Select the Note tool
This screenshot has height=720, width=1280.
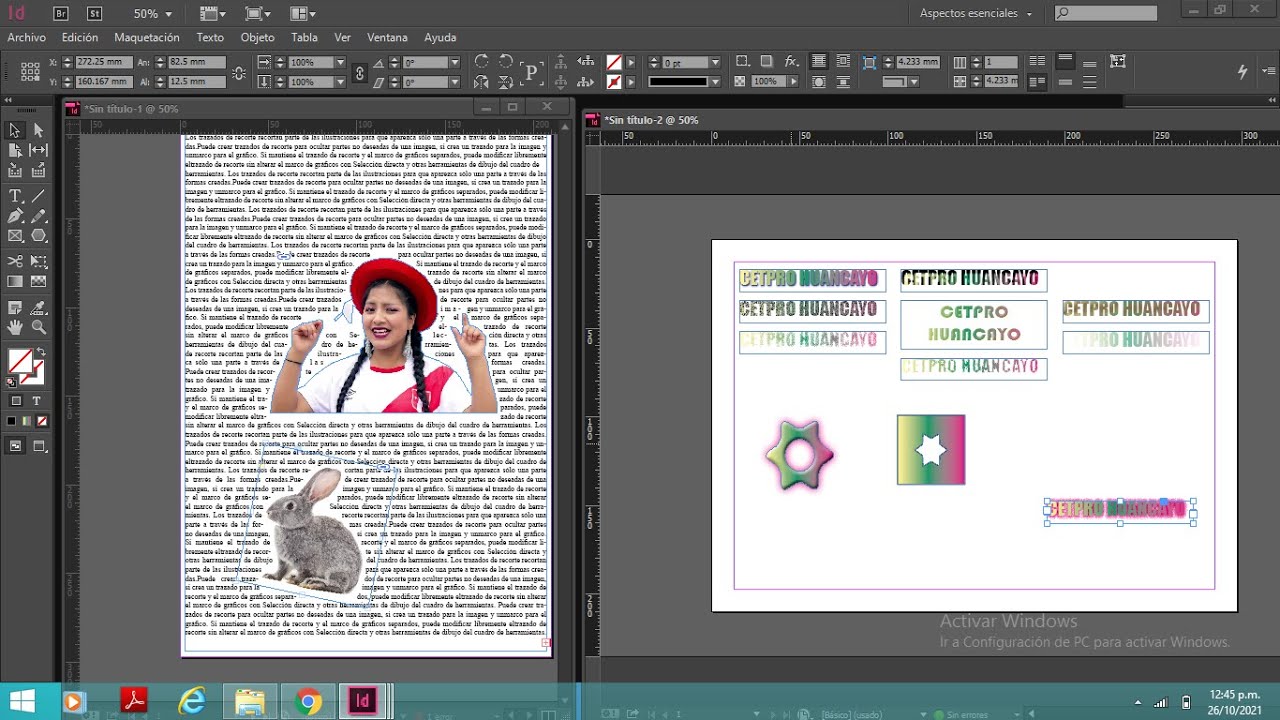pos(15,307)
